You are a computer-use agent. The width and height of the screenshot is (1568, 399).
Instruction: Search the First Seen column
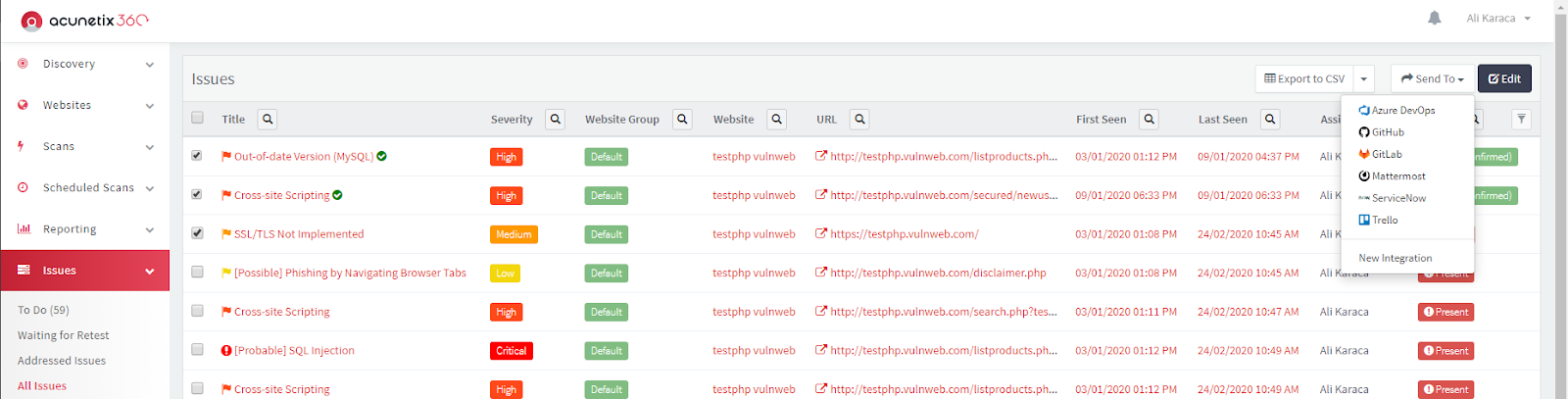pos(1150,119)
